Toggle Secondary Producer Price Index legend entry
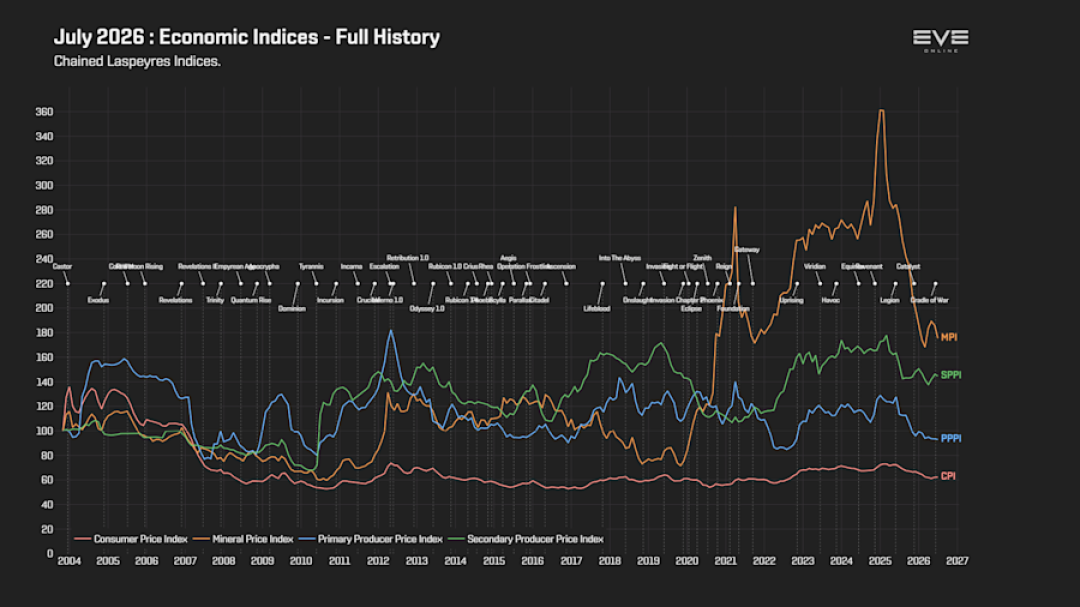This screenshot has height=607, width=1080. click(526, 539)
